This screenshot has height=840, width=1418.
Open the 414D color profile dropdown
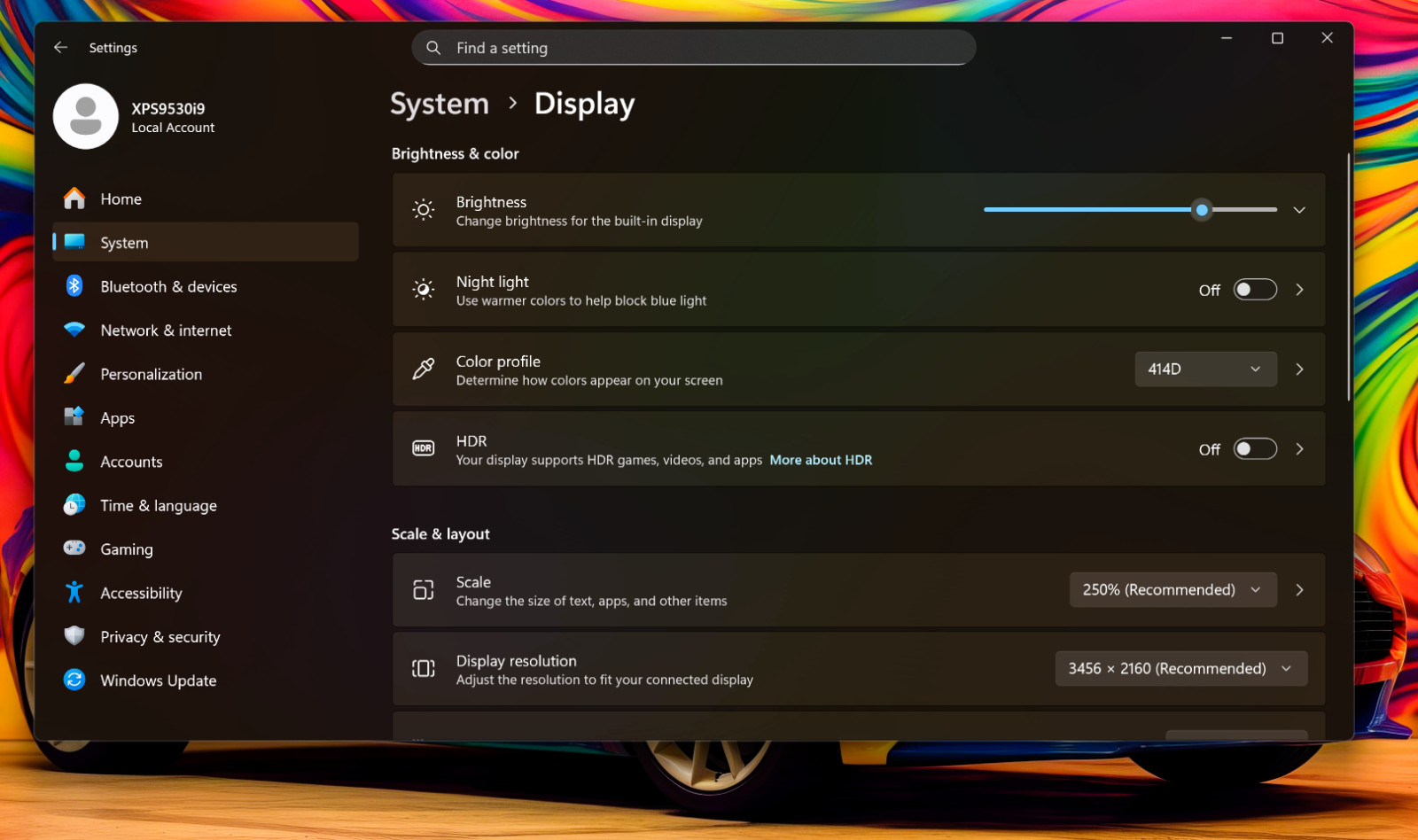click(x=1205, y=369)
